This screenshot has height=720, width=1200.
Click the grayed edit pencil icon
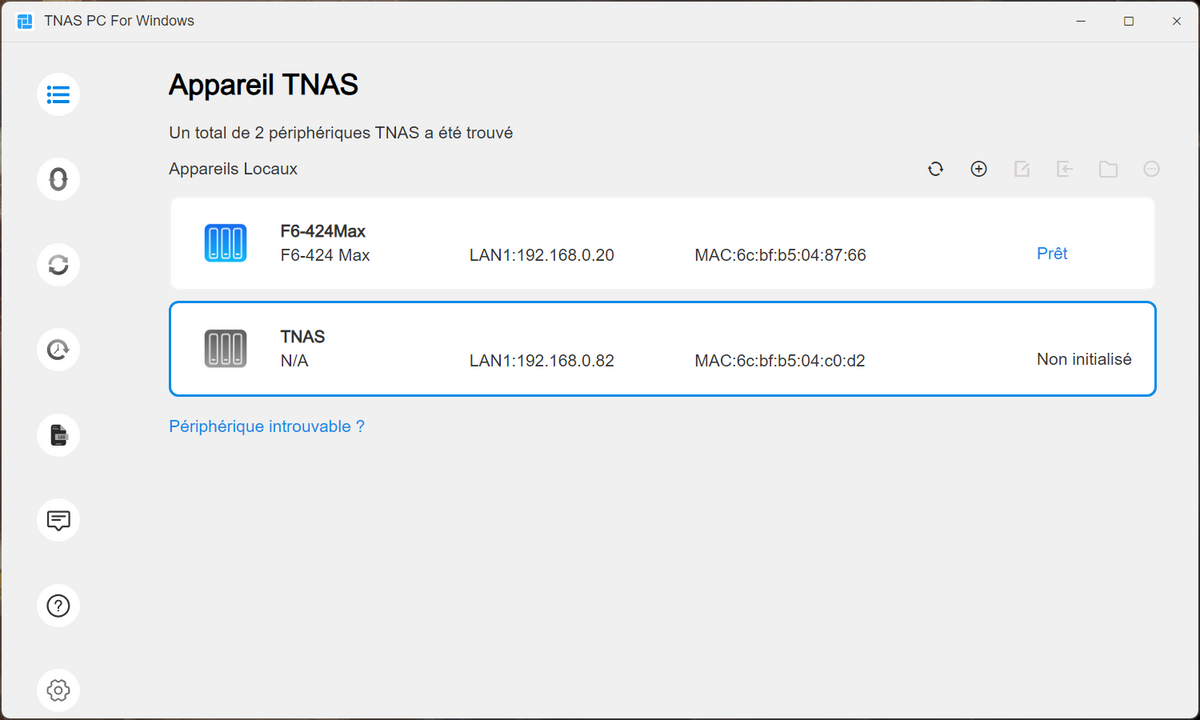pyautogui.click(x=1022, y=169)
